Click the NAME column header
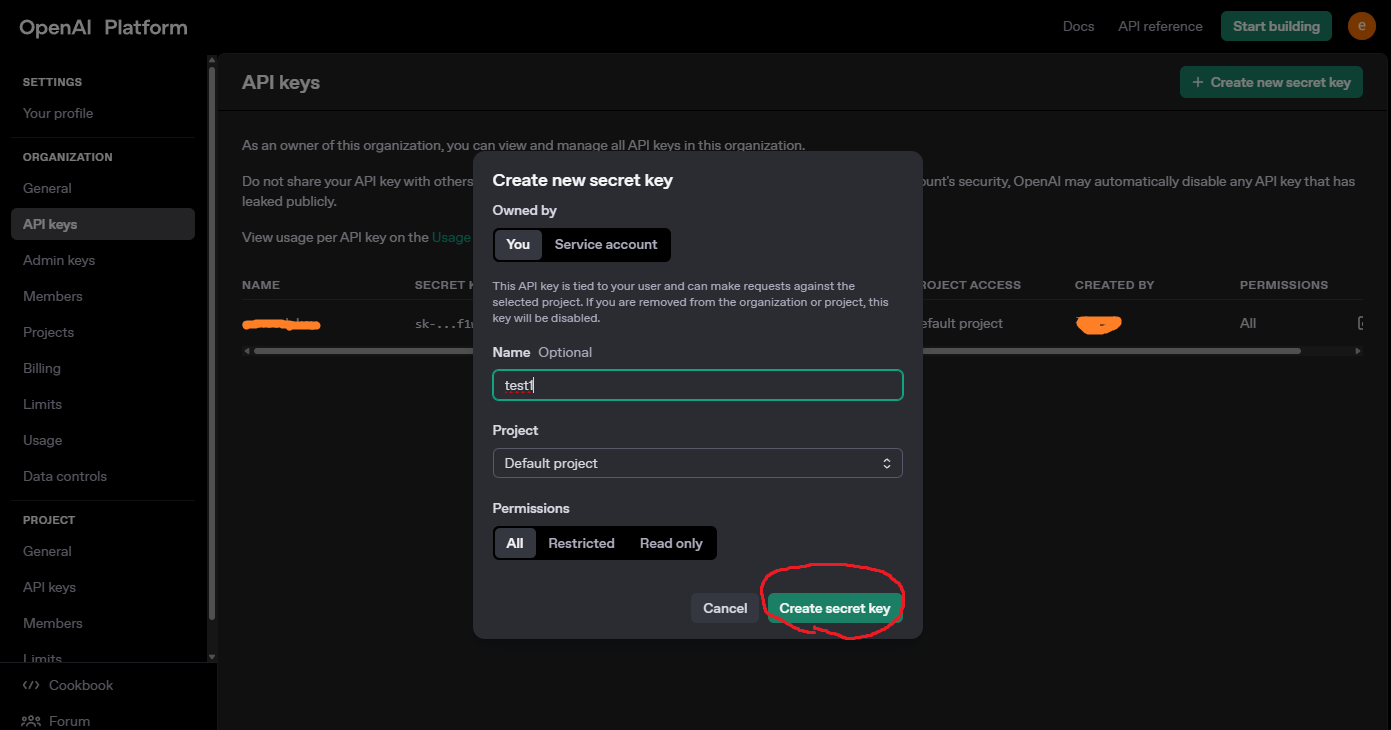The image size is (1391, 730). tap(261, 285)
